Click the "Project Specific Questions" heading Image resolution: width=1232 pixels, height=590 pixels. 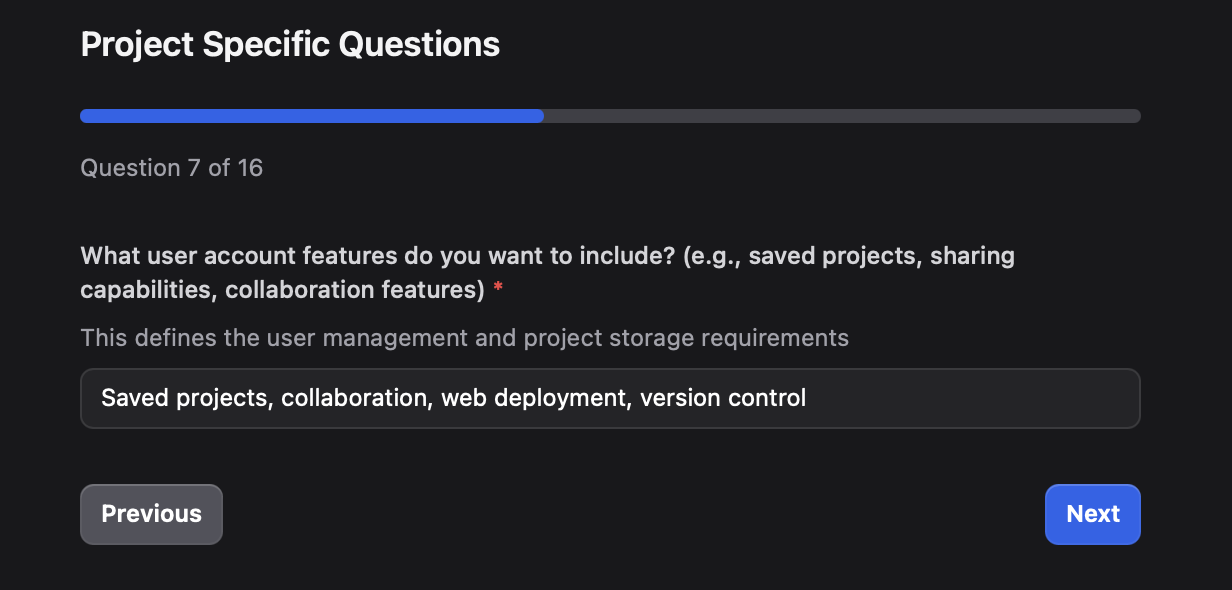pos(290,44)
